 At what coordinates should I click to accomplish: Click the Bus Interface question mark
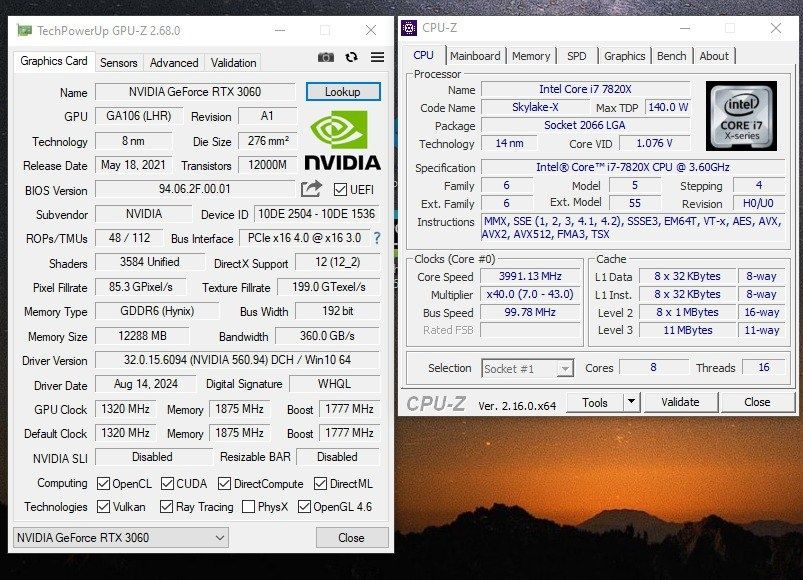[377, 238]
